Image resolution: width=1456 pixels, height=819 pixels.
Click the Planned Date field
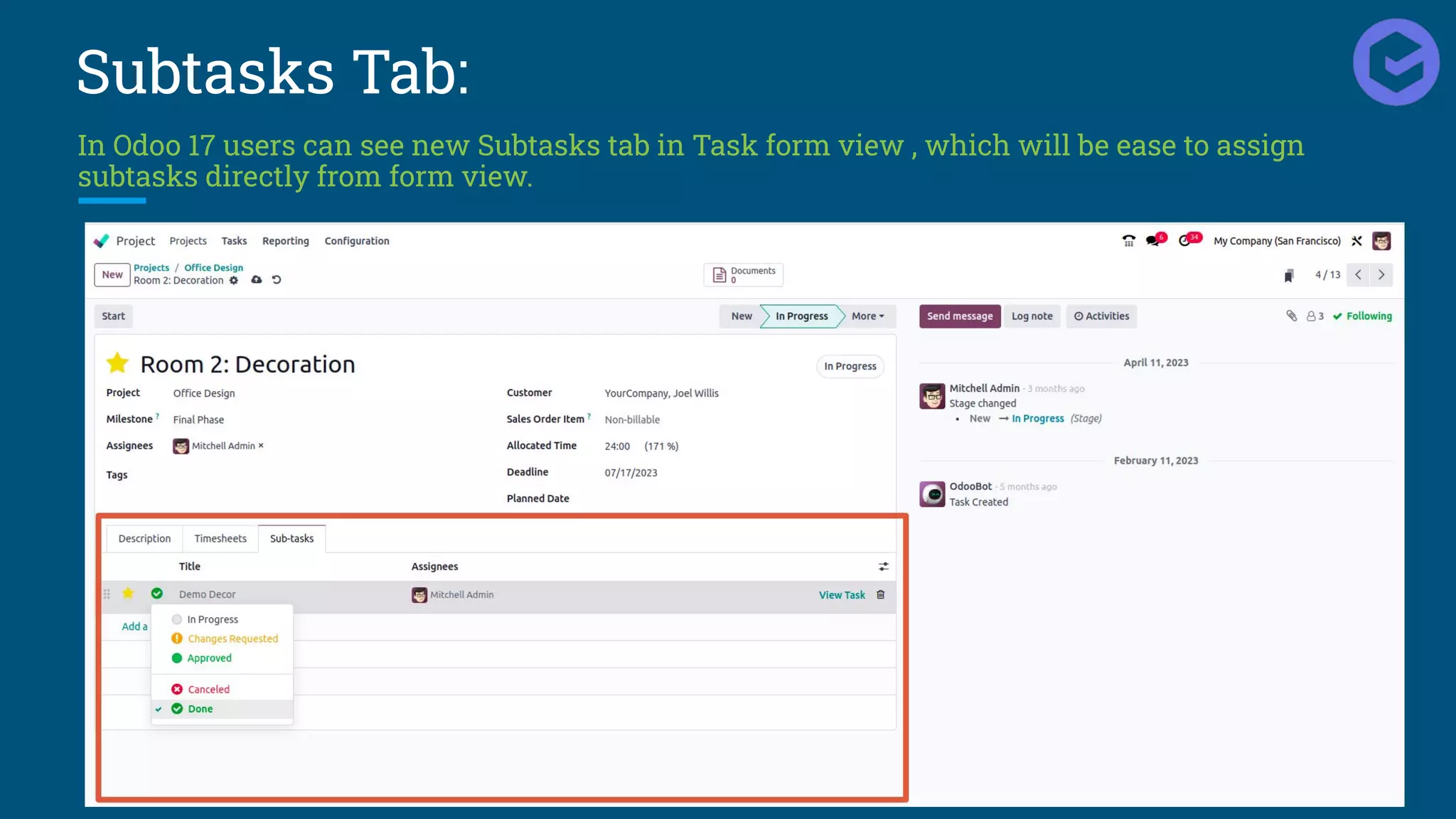pyautogui.click(x=743, y=498)
